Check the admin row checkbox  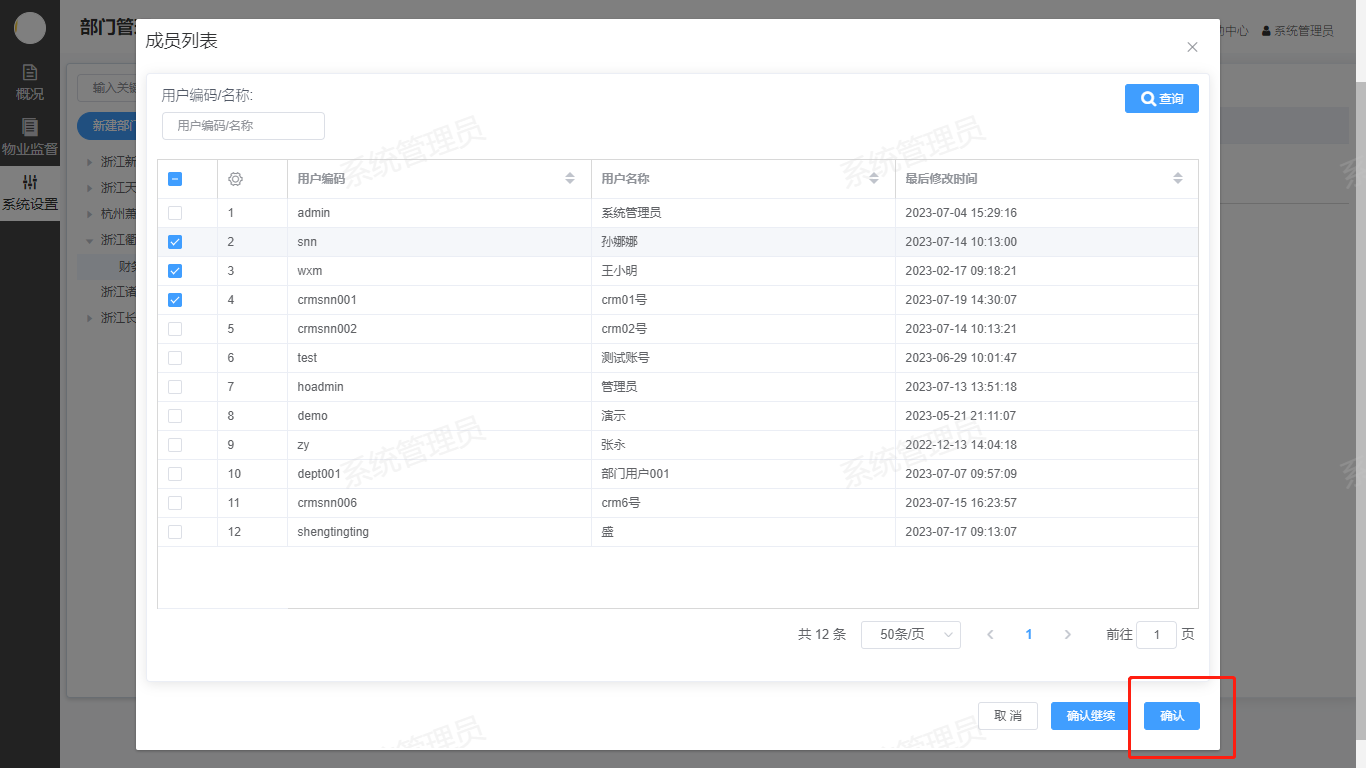[x=175, y=213]
